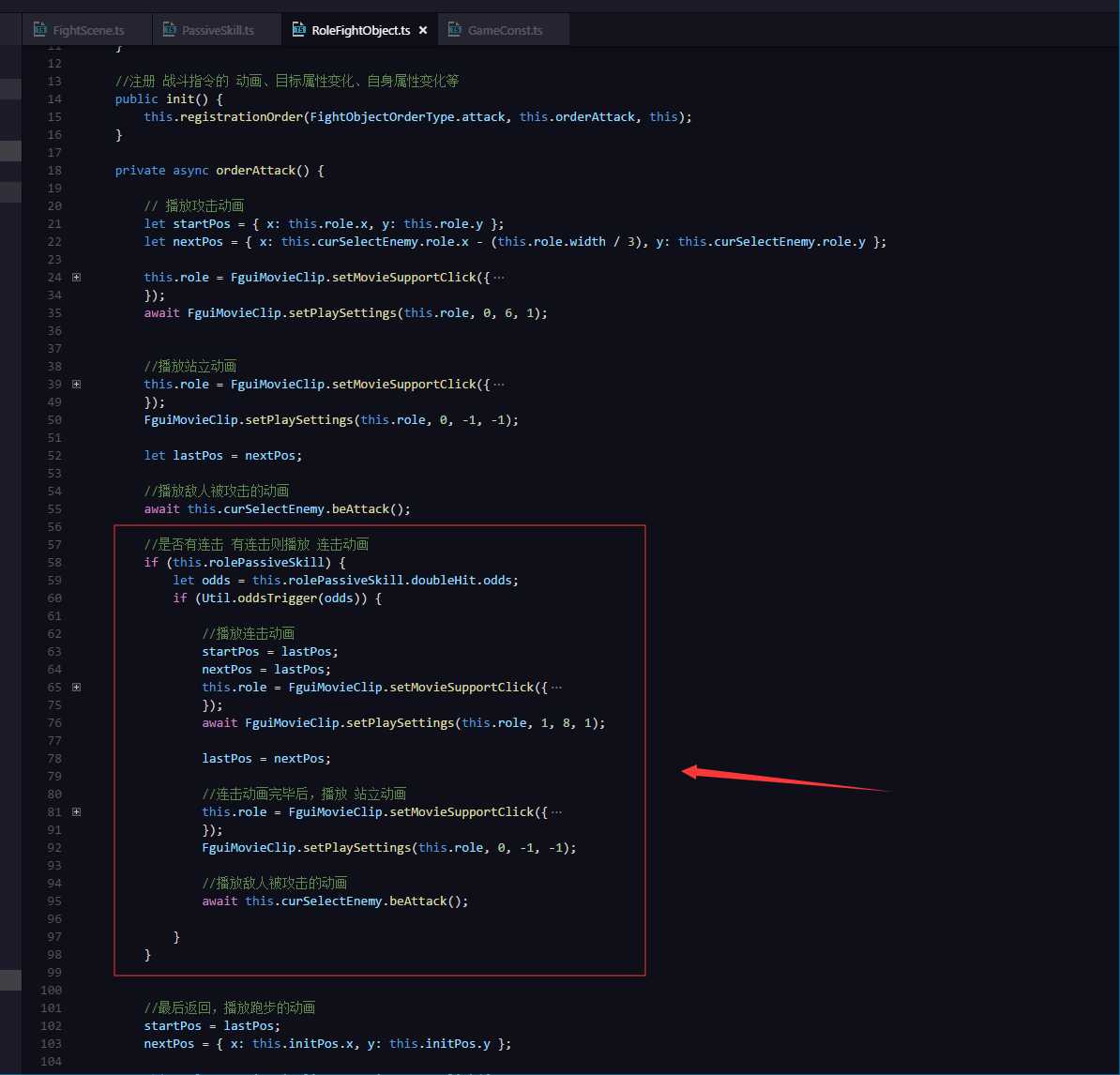Click the RoleFightObject.ts file type icon
Viewport: 1120px width, 1075px height.
pyautogui.click(x=298, y=29)
